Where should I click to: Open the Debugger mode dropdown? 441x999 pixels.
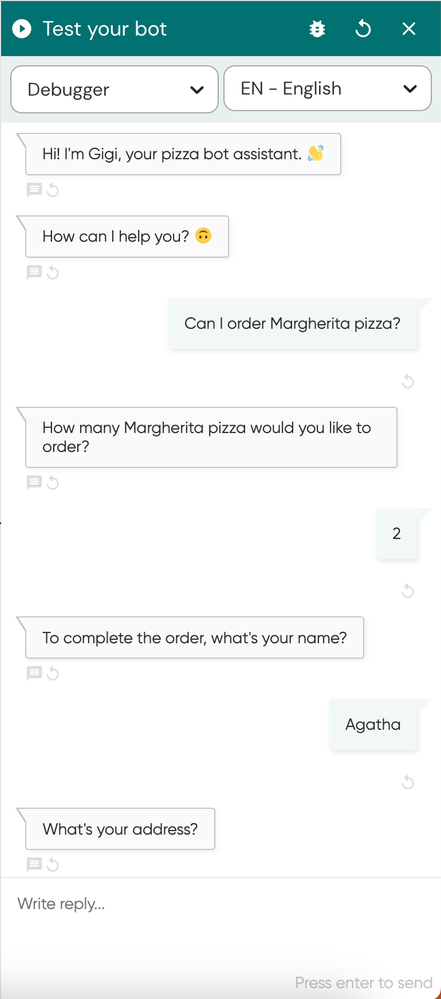pyautogui.click(x=115, y=89)
